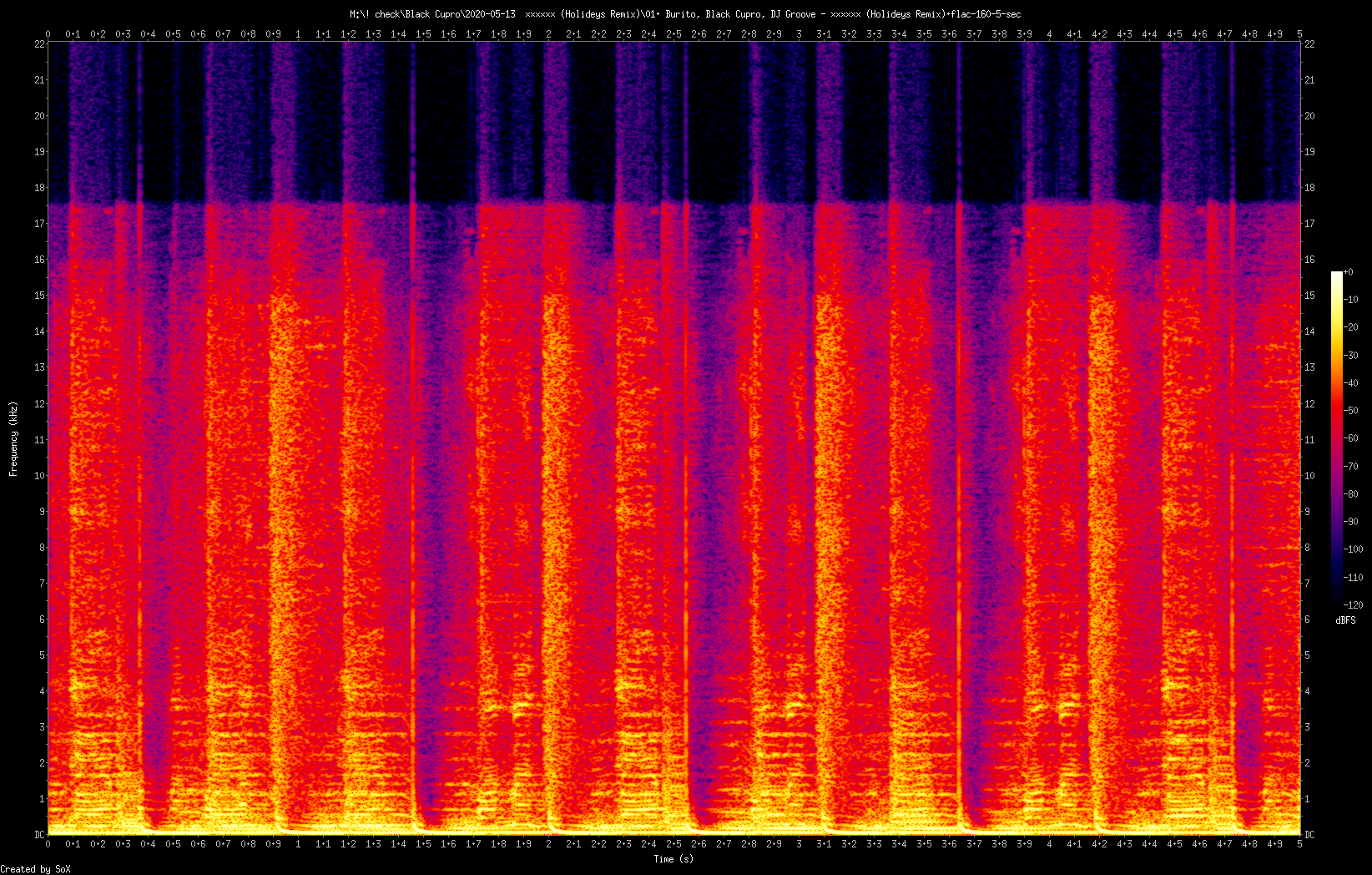Click the "-100" value on dBFS scale
1372x875 pixels.
click(x=1354, y=549)
